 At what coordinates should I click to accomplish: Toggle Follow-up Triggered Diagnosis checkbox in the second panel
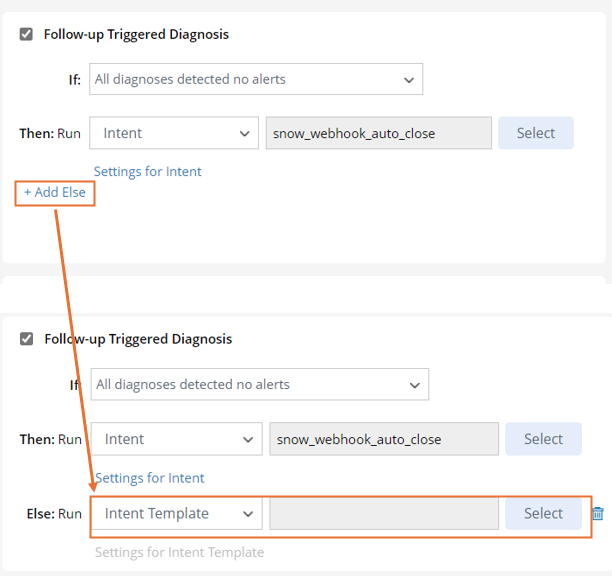pos(27,339)
